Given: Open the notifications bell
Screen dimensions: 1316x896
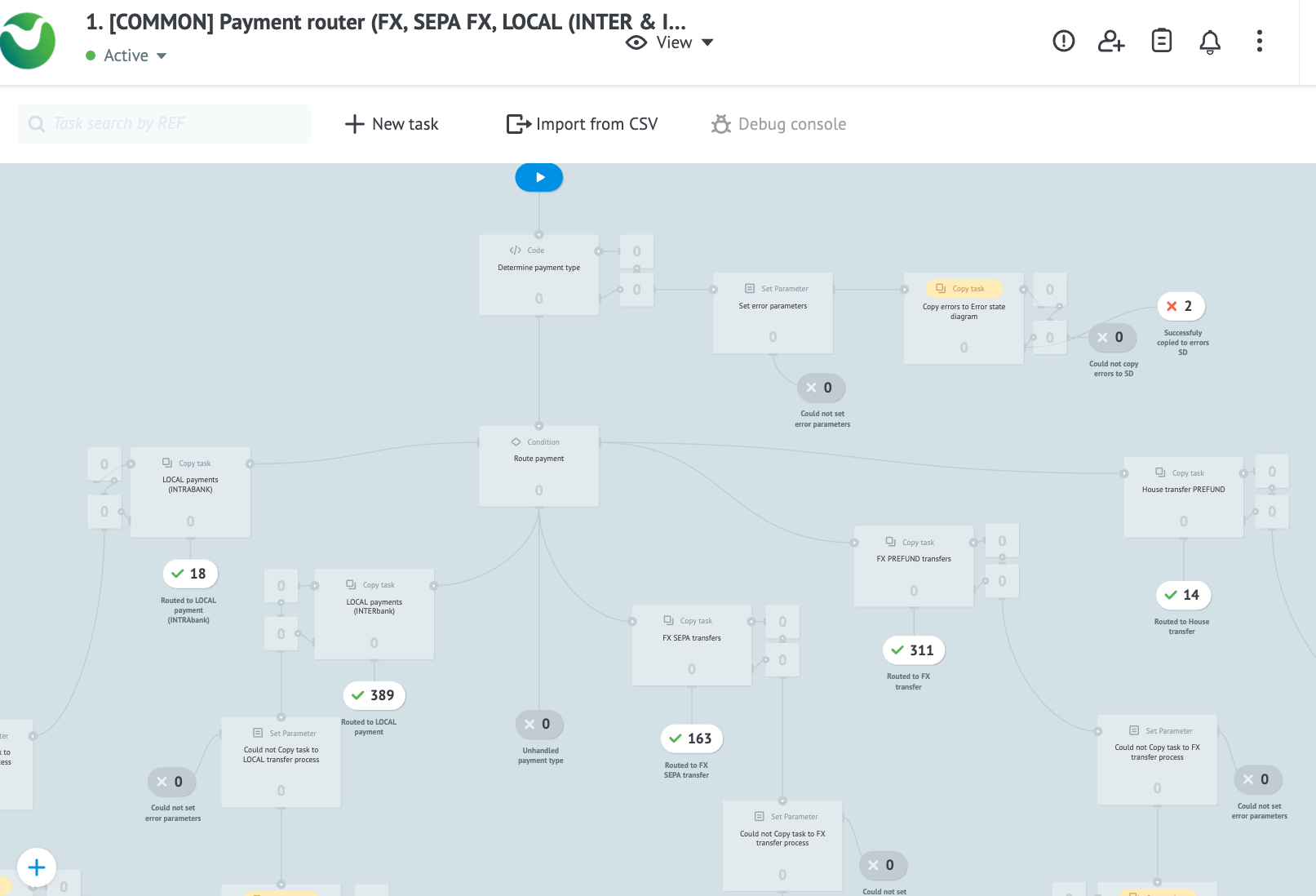Looking at the screenshot, I should coord(1210,41).
